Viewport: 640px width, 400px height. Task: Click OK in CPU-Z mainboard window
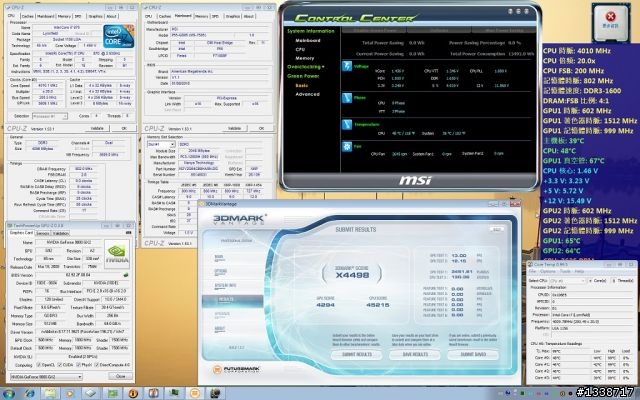[x=261, y=128]
